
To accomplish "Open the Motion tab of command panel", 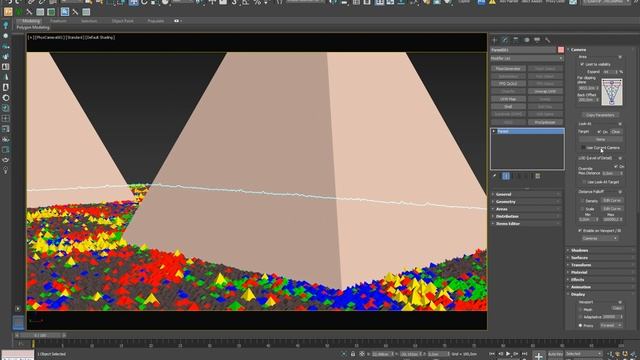I will [526, 40].
